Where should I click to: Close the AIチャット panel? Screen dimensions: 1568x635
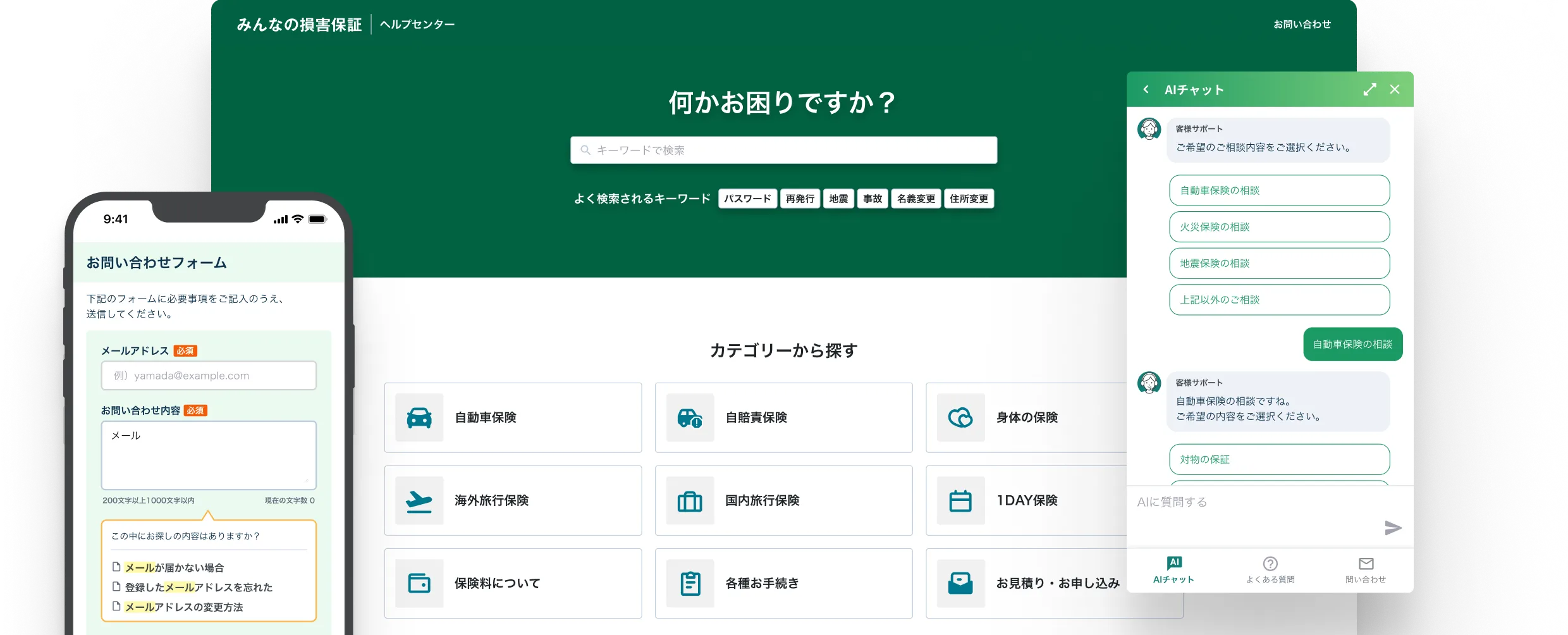tap(1395, 90)
